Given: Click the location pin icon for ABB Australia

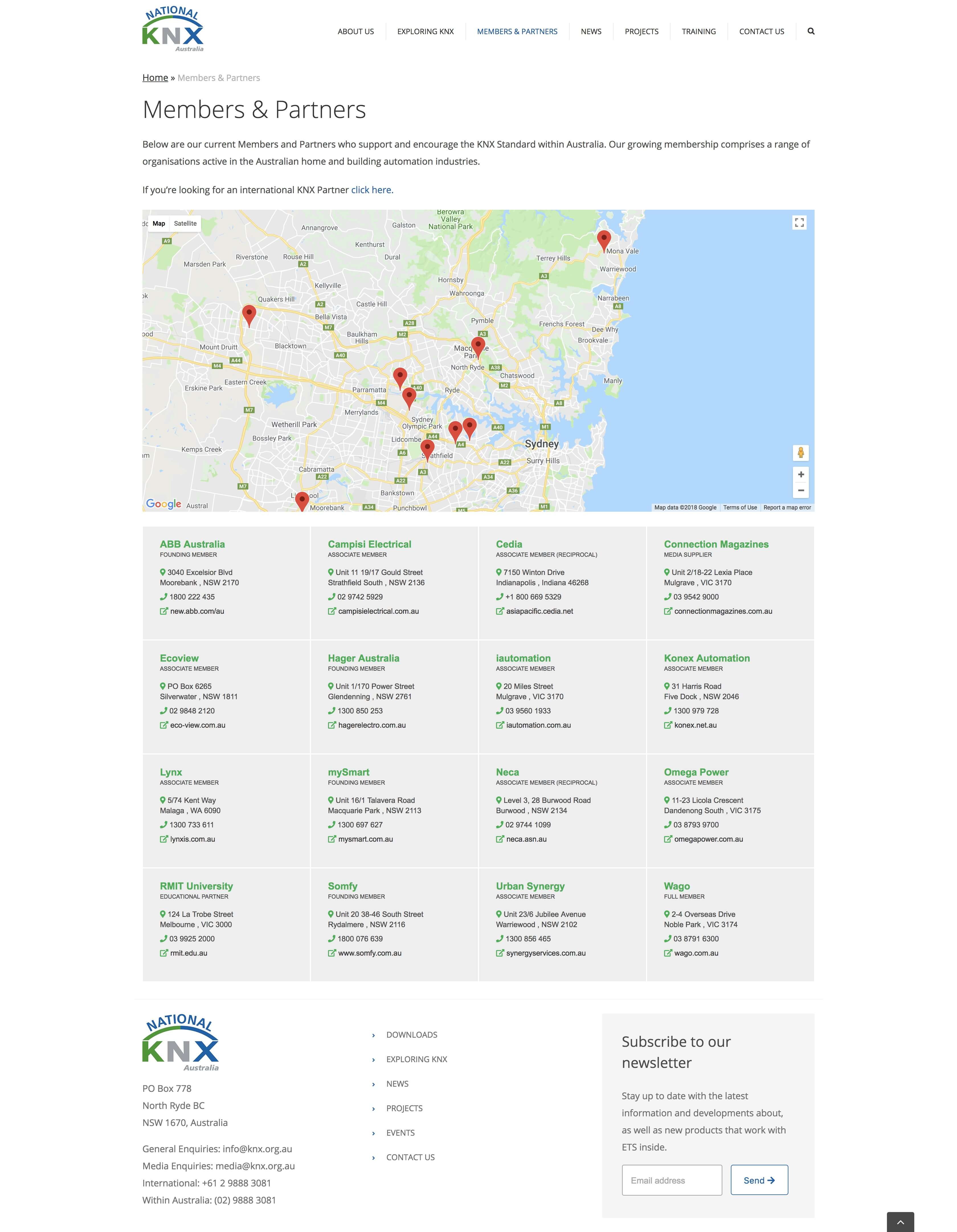Looking at the screenshot, I should pos(163,572).
